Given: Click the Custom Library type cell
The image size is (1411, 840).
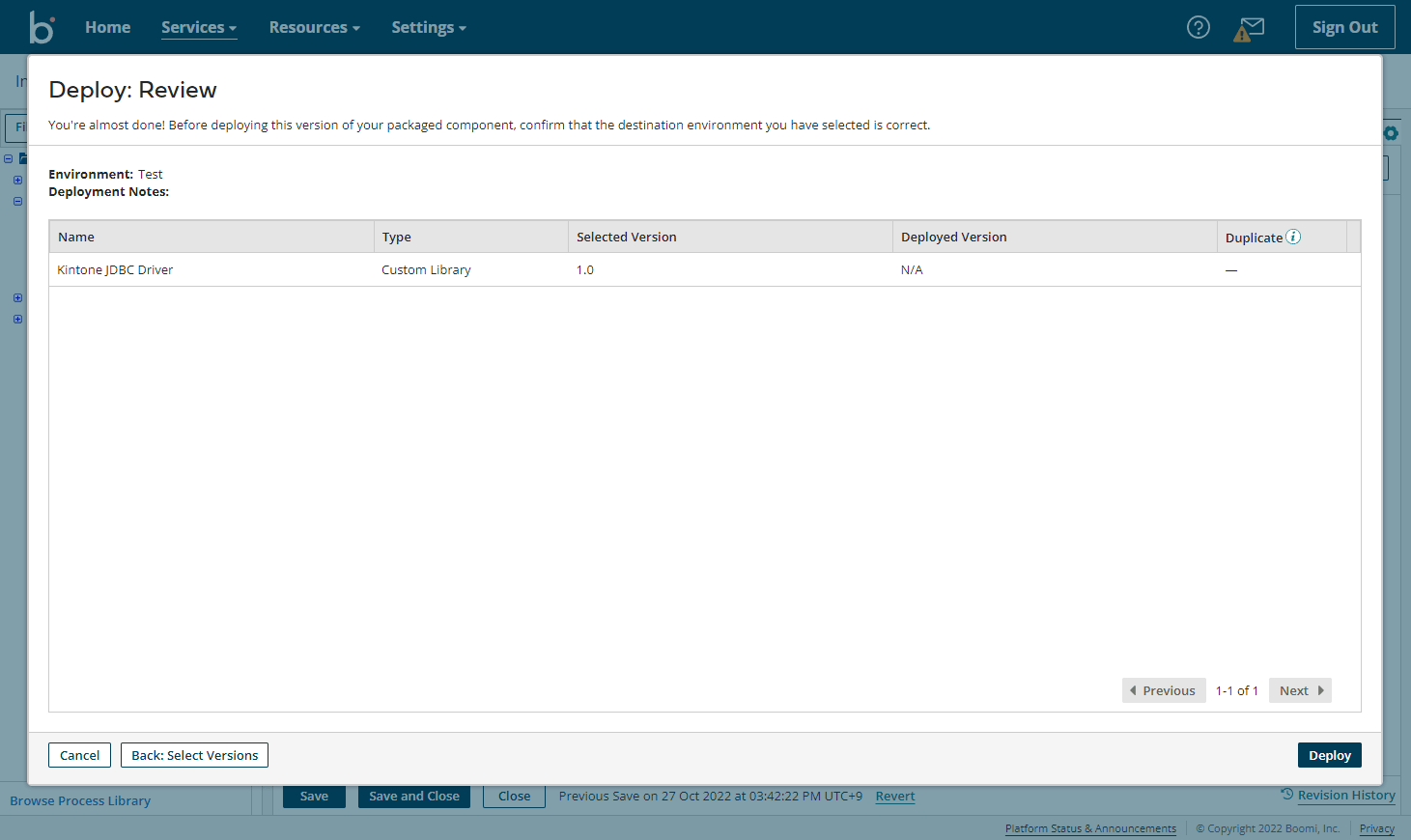Looking at the screenshot, I should 426,269.
